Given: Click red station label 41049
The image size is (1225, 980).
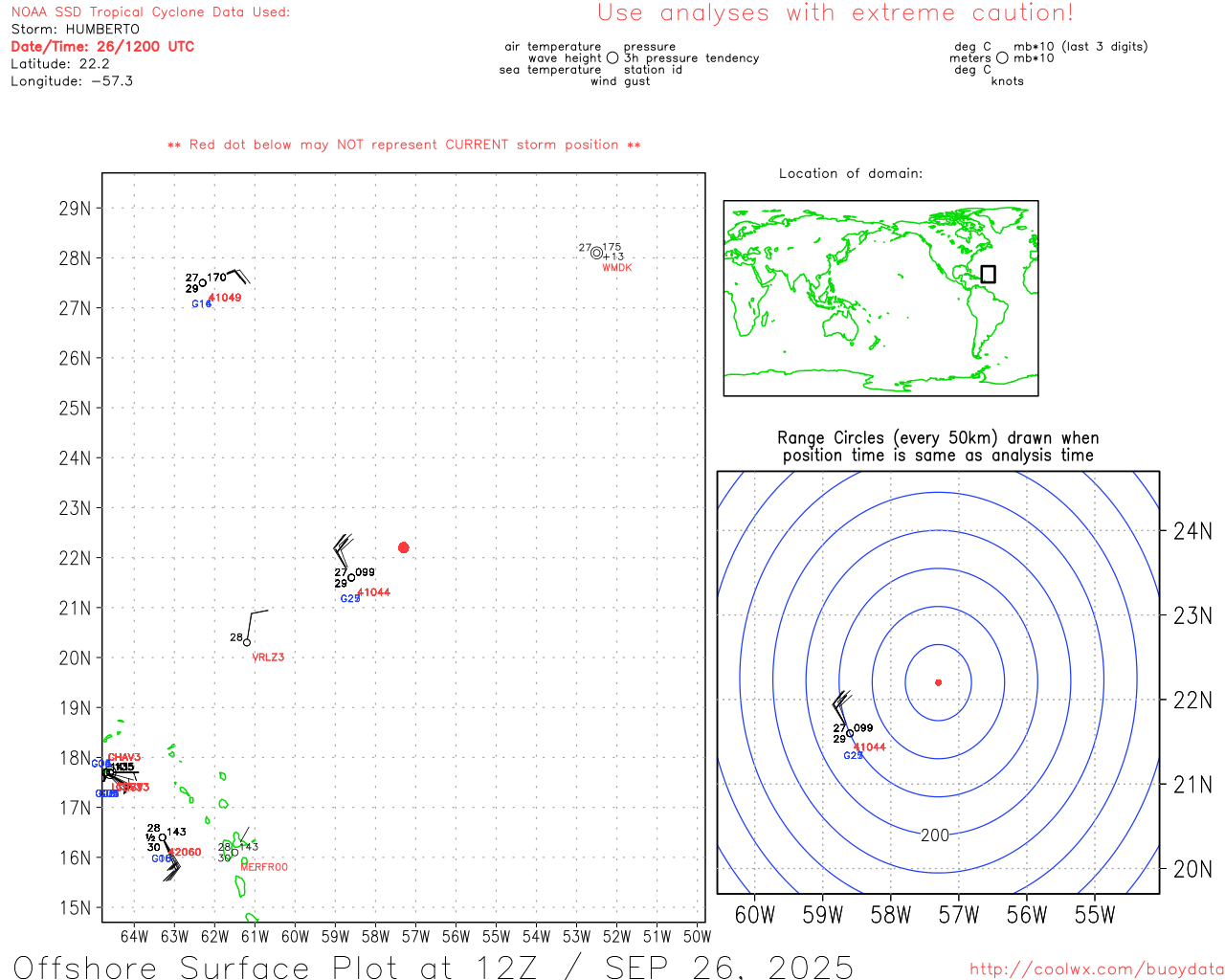Looking at the screenshot, I should tap(226, 298).
